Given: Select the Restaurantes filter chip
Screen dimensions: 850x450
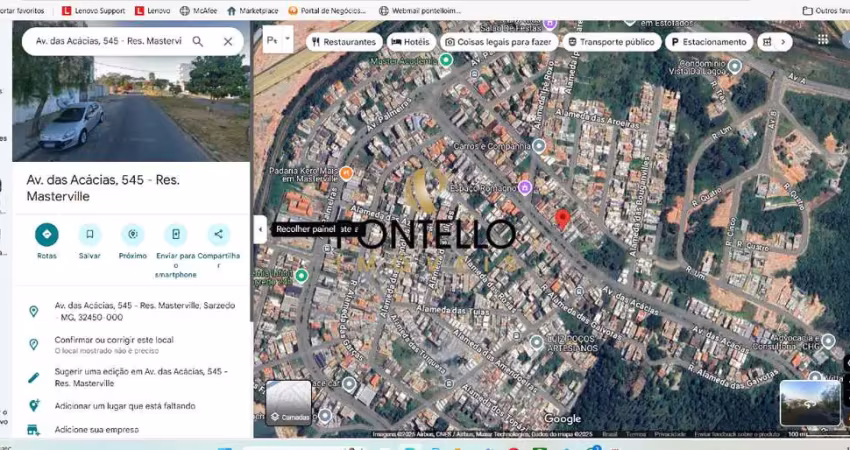Looking at the screenshot, I should (x=344, y=42).
